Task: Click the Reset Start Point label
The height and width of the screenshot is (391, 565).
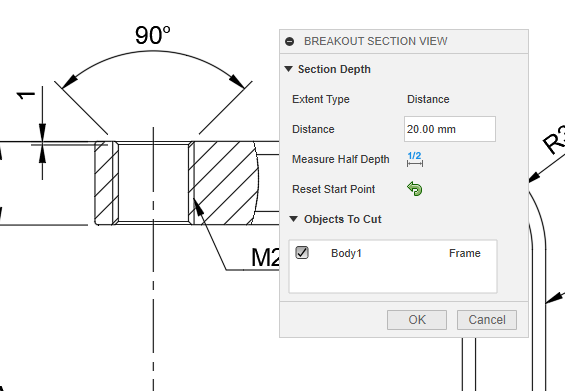Action: pos(334,189)
